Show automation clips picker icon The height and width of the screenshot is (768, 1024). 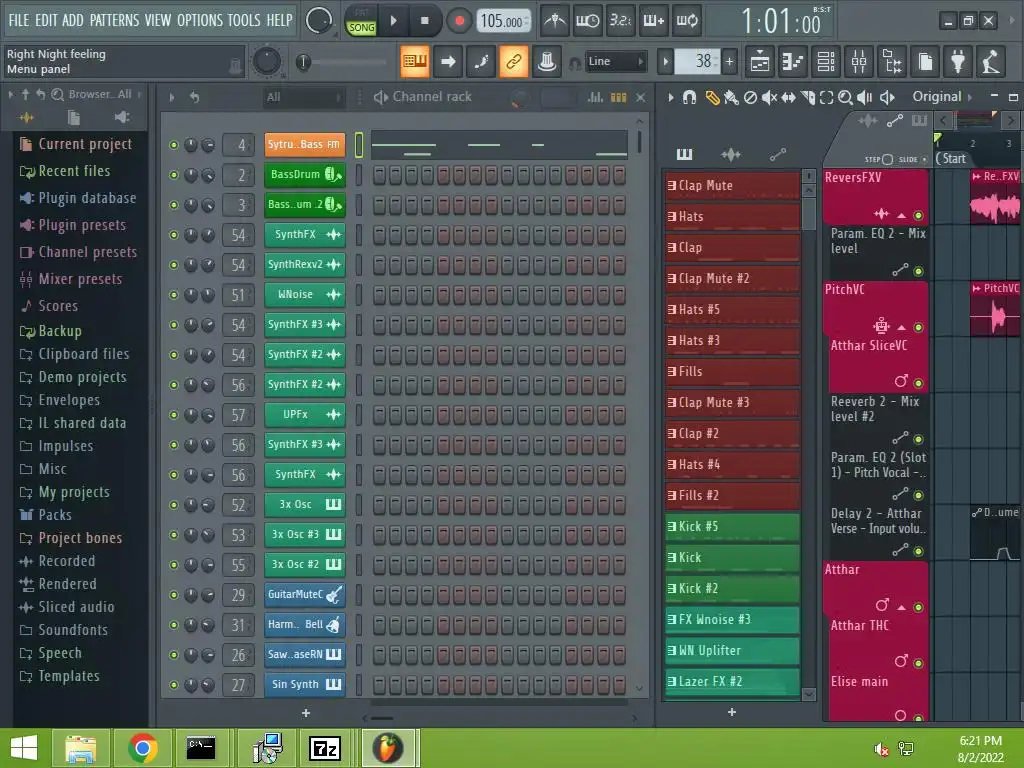[777, 154]
